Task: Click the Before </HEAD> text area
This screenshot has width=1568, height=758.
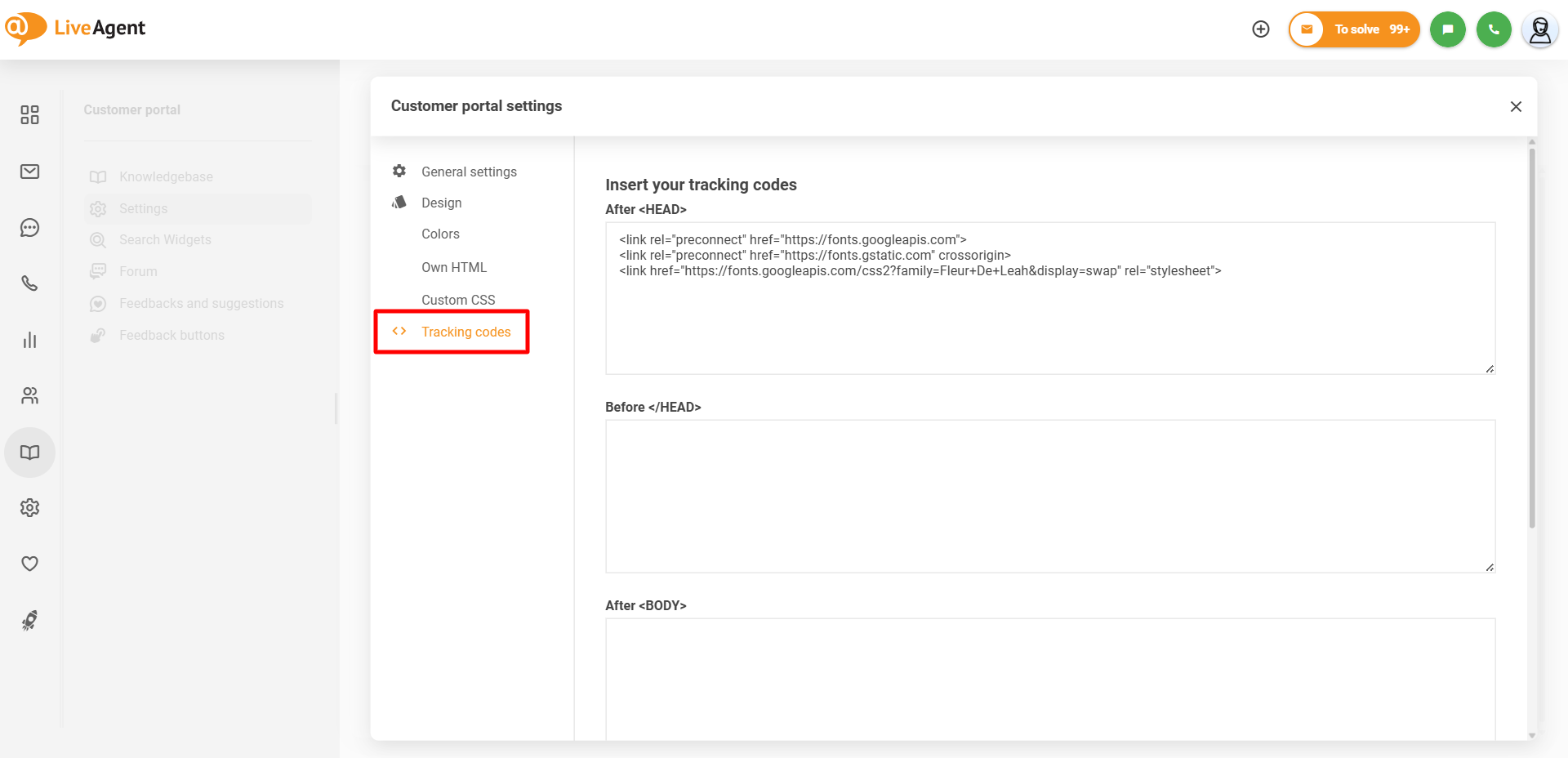Action: tap(1049, 496)
